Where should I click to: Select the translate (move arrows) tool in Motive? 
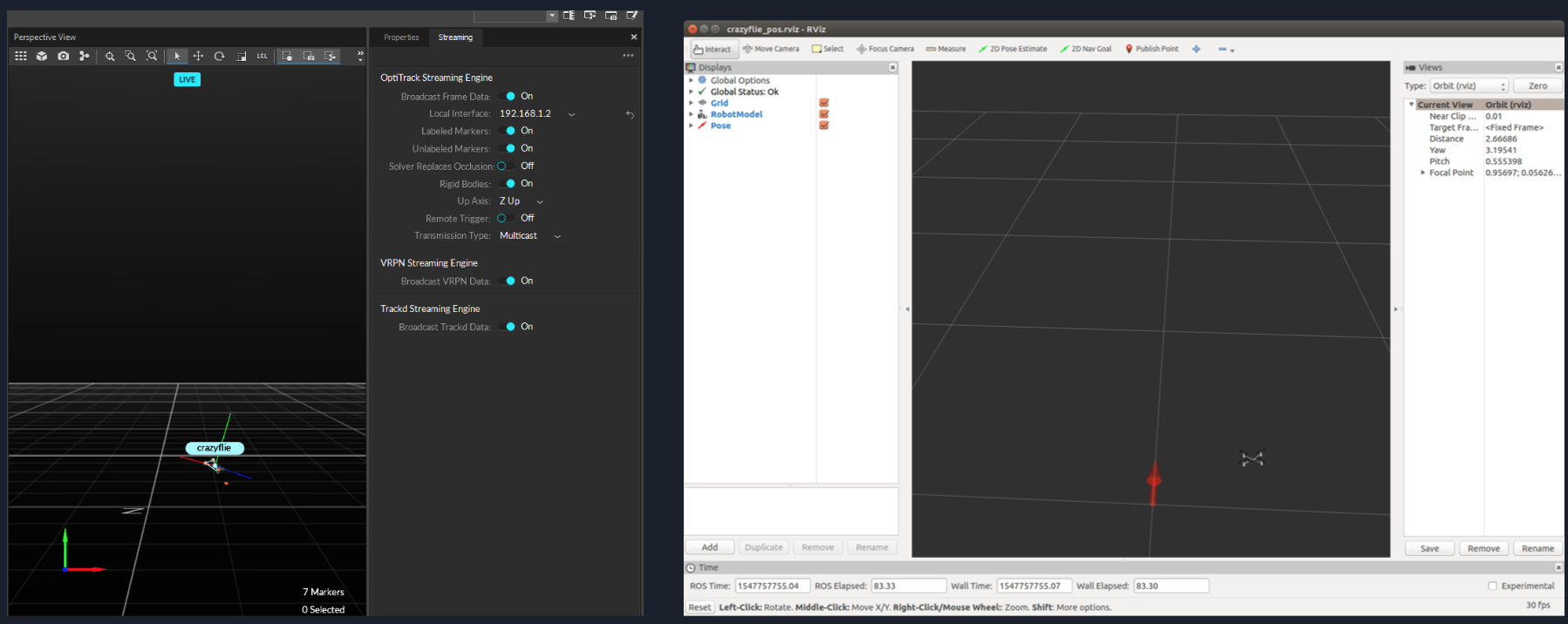[198, 56]
